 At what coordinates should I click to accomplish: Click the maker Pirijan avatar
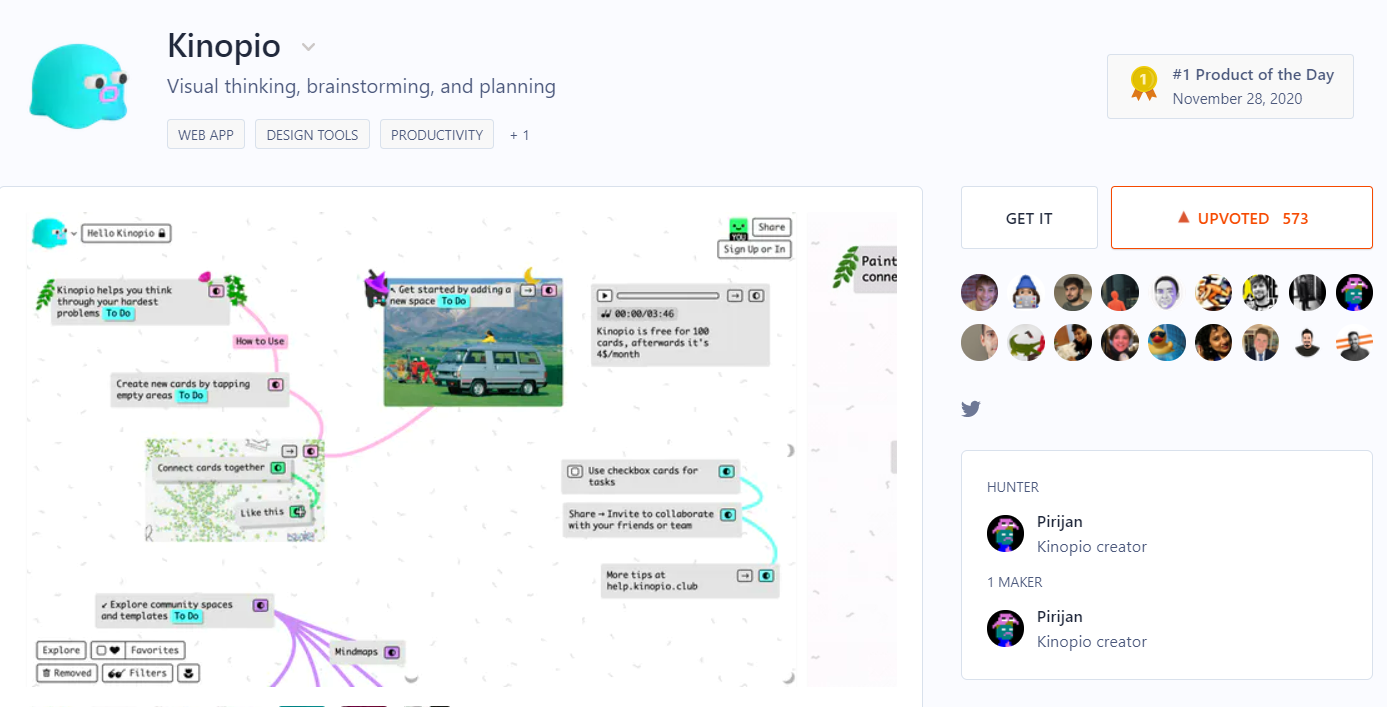pyautogui.click(x=1005, y=629)
